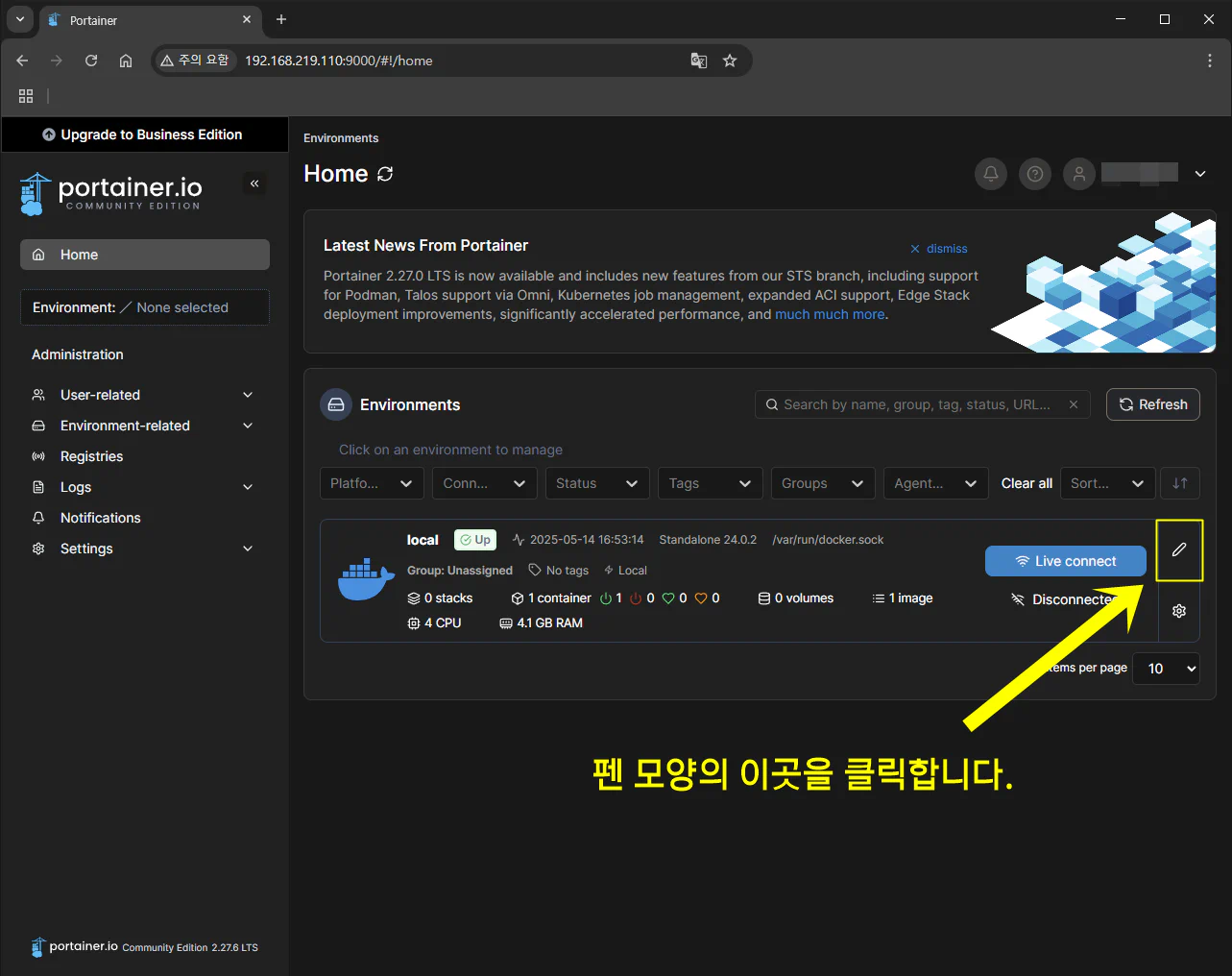Open the apps grid in bookmarks bar
Image resolution: width=1232 pixels, height=976 pixels.
[26, 96]
